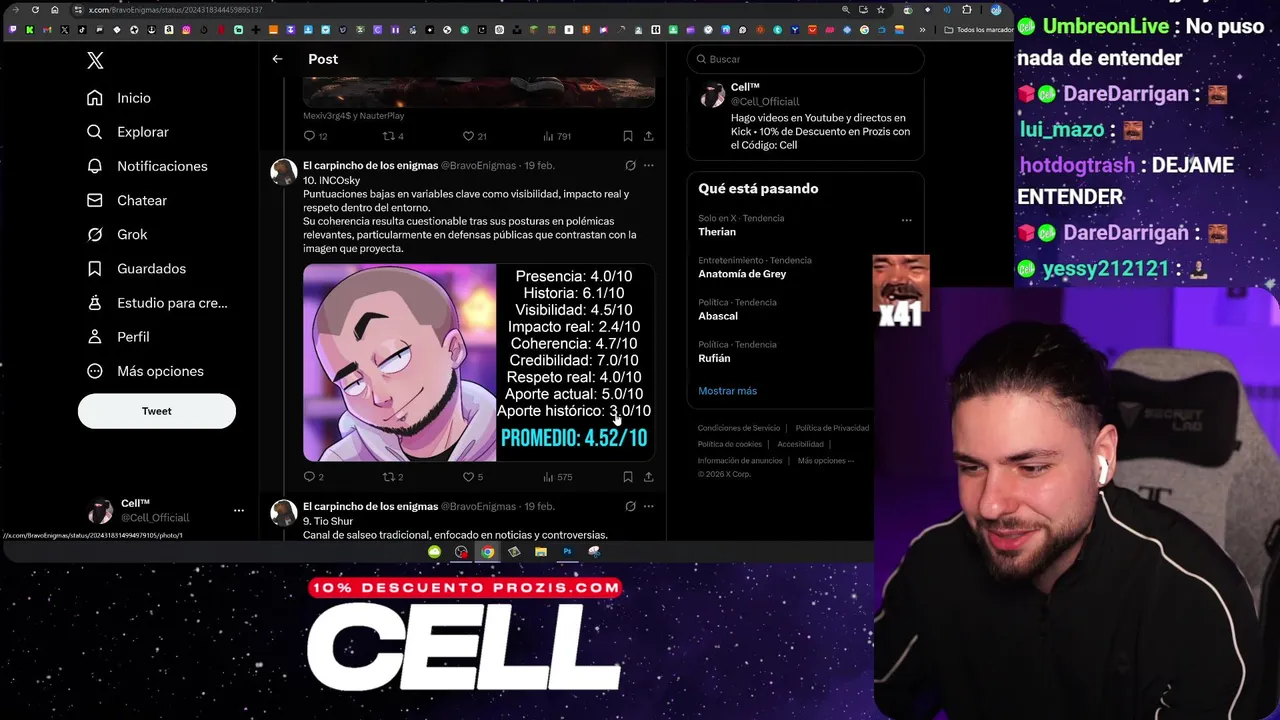1280x720 pixels.
Task: Open Política de cookies link
Action: 730,444
